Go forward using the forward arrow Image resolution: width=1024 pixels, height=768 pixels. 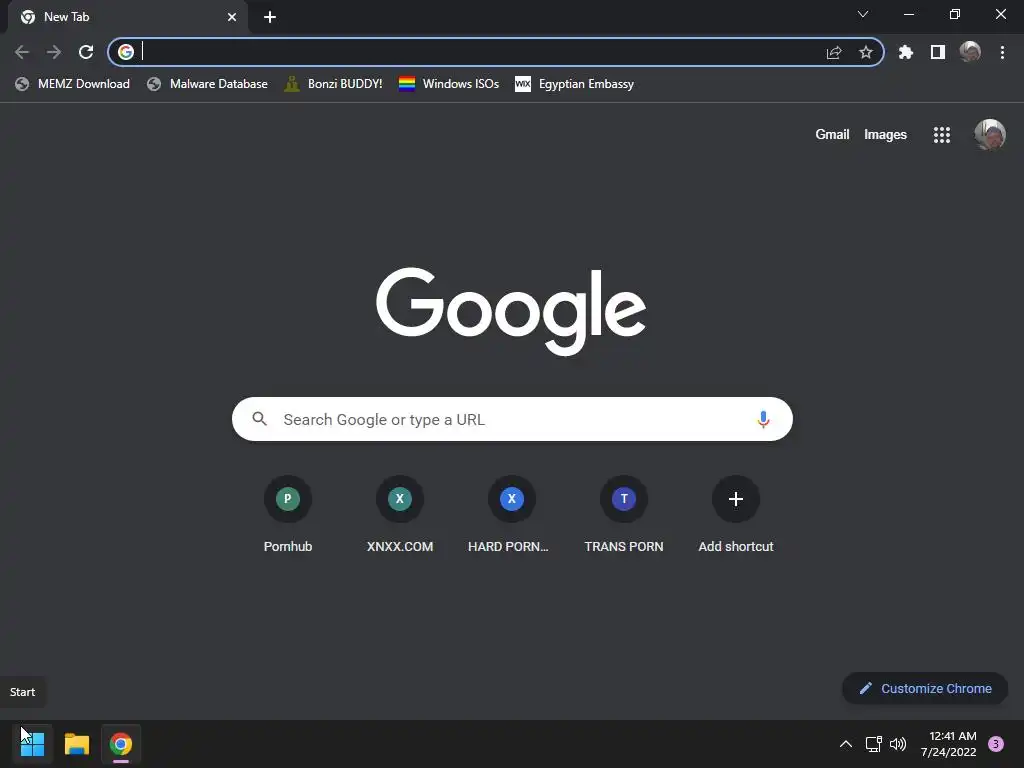coord(54,52)
